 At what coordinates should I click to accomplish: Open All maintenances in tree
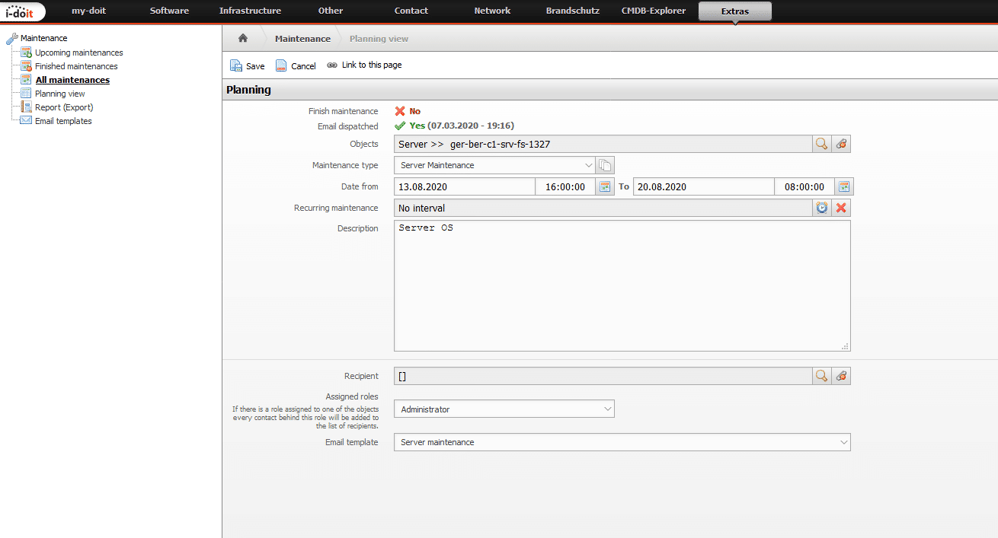click(x=73, y=80)
